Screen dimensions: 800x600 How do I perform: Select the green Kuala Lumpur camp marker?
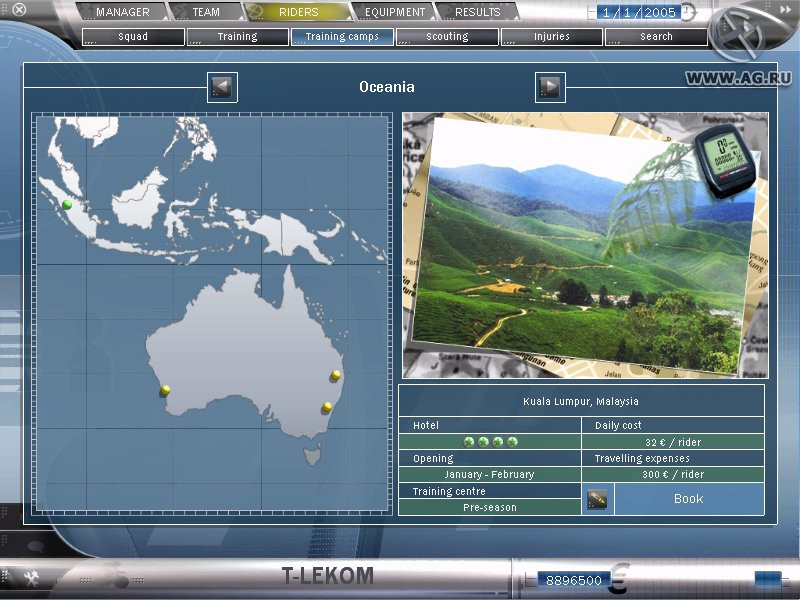(x=67, y=205)
